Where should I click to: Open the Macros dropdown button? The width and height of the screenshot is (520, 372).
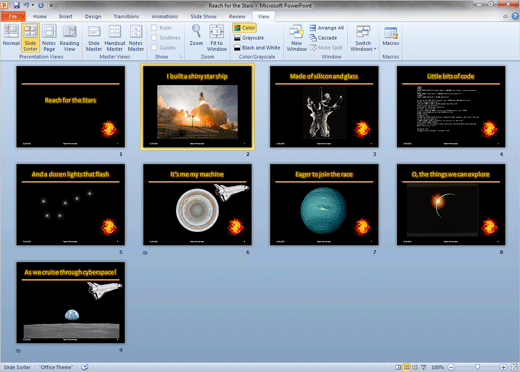click(391, 36)
